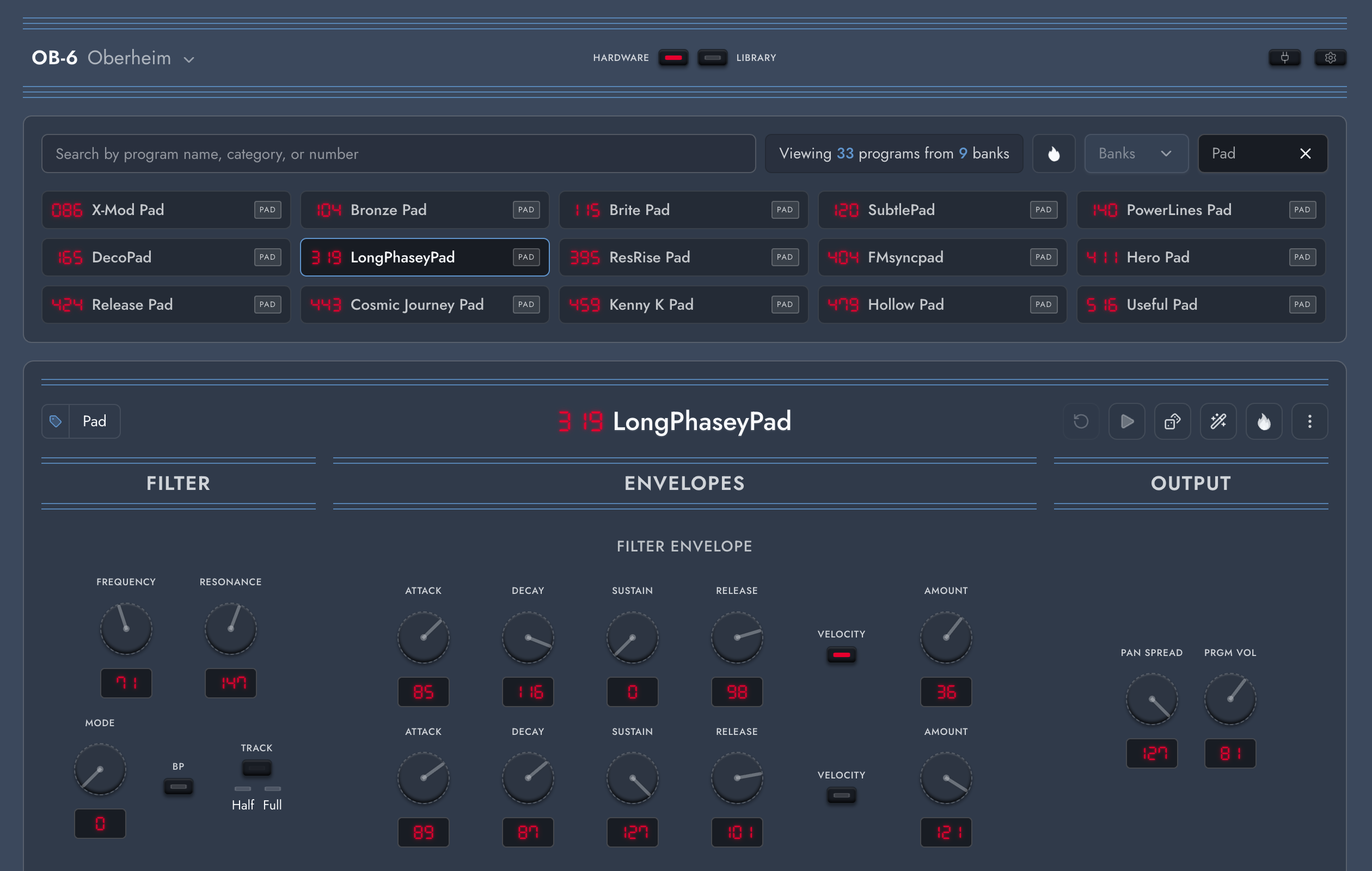
Task: Click the randomize dice icon
Action: (1172, 421)
